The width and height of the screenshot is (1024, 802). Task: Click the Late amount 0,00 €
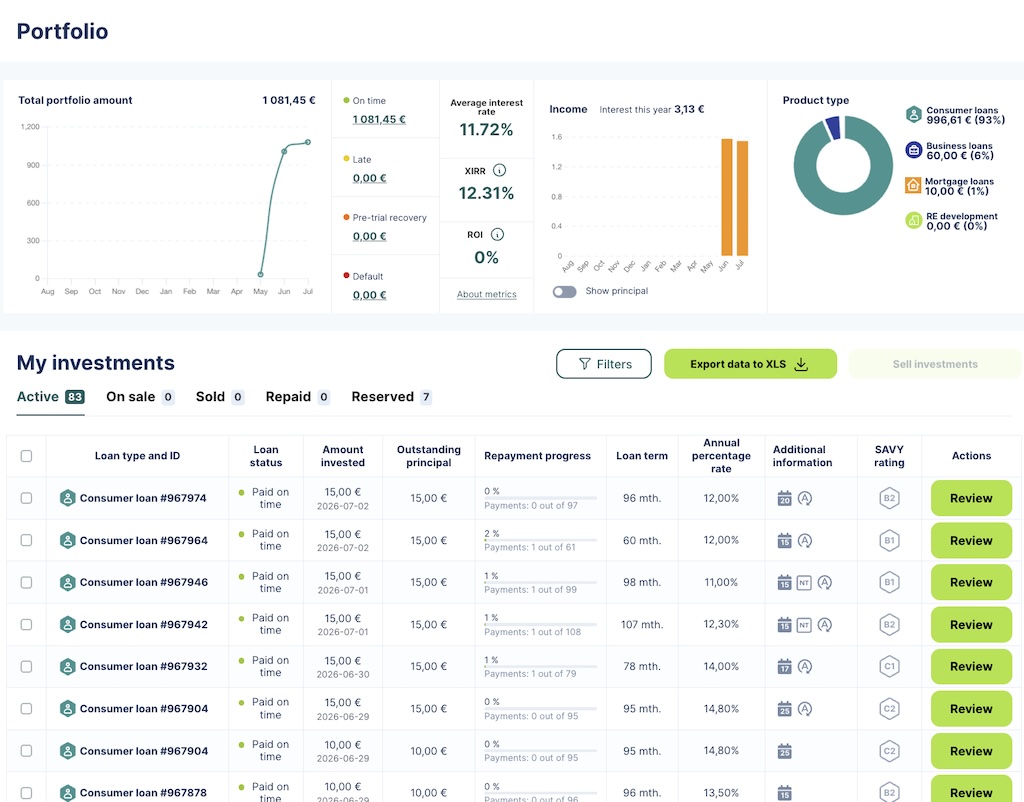[370, 178]
